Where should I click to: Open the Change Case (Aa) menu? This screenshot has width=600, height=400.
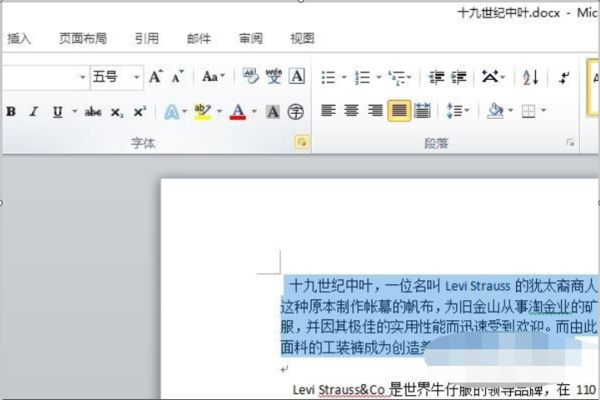click(213, 77)
